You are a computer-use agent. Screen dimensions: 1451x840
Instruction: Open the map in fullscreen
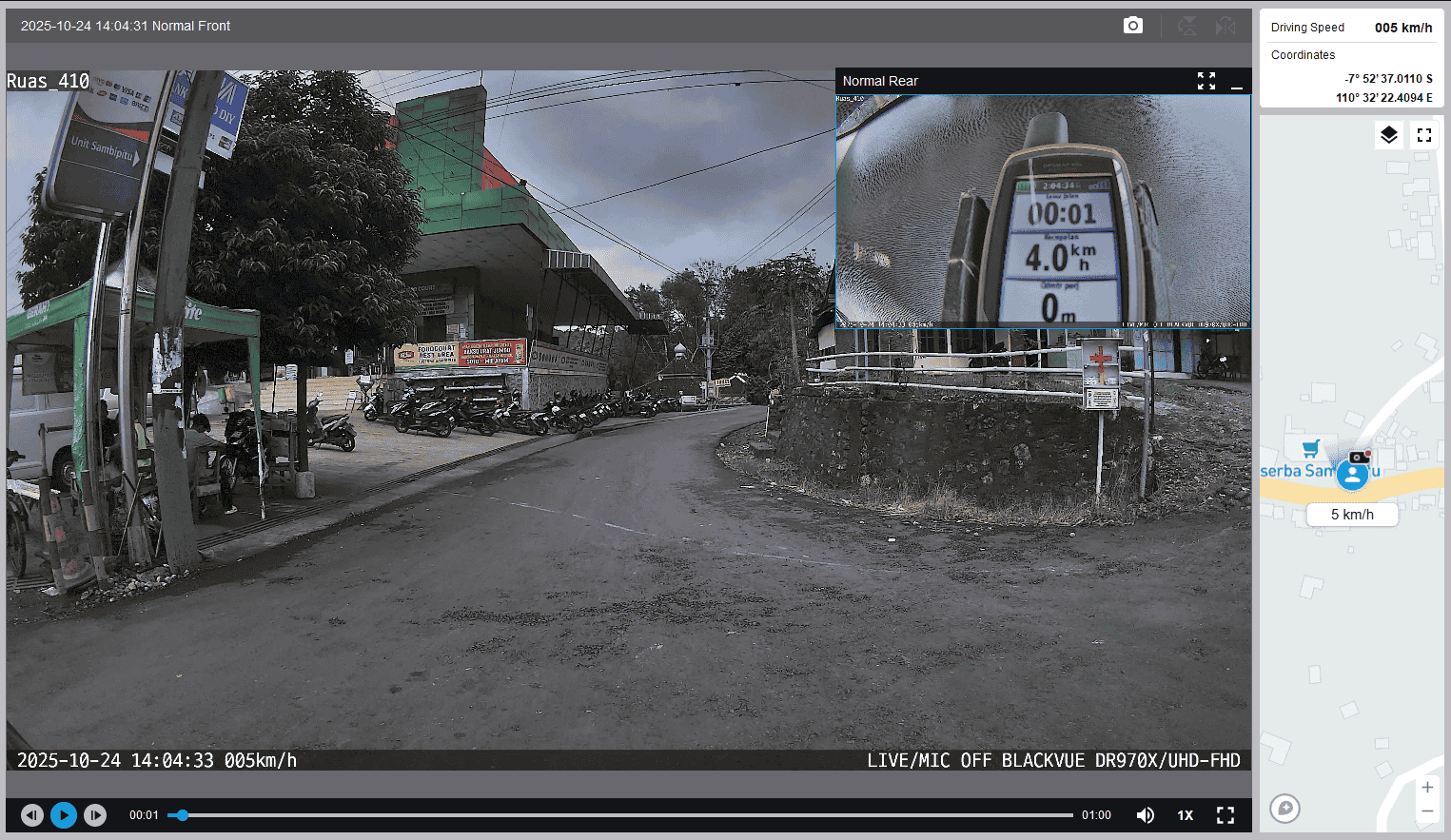pos(1424,135)
